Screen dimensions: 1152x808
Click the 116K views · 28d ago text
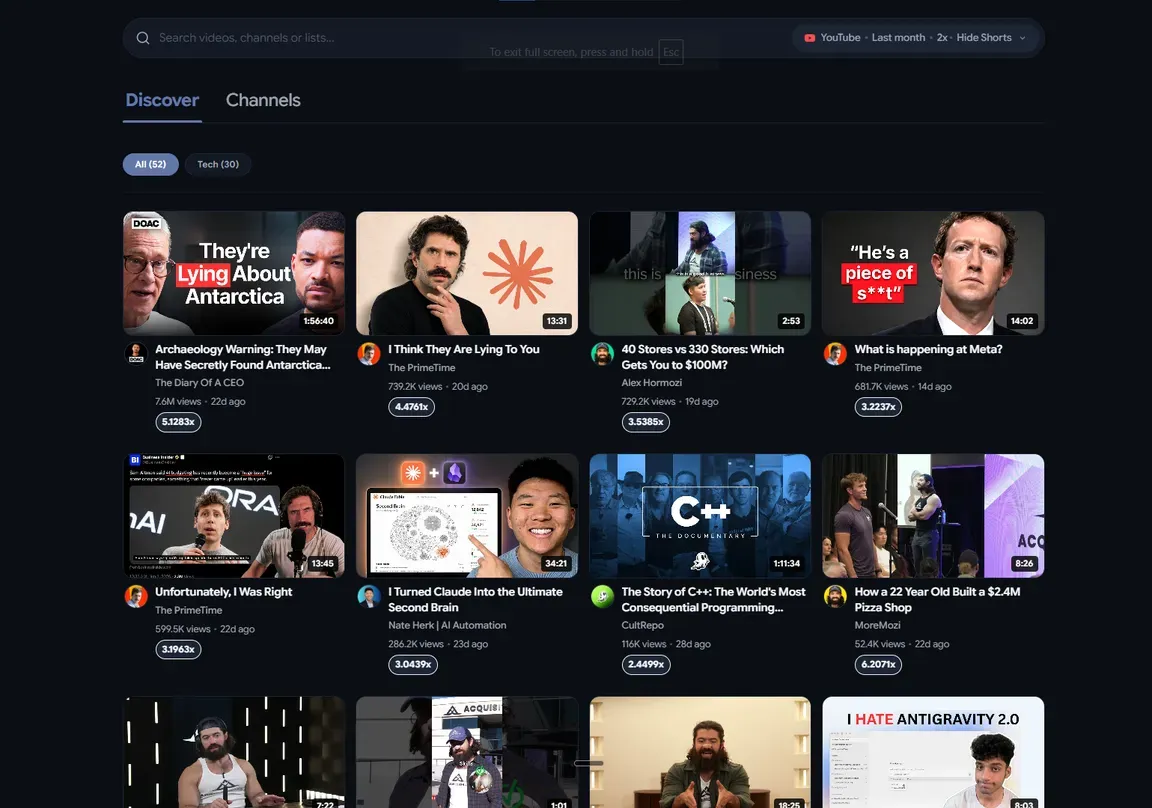(x=666, y=644)
